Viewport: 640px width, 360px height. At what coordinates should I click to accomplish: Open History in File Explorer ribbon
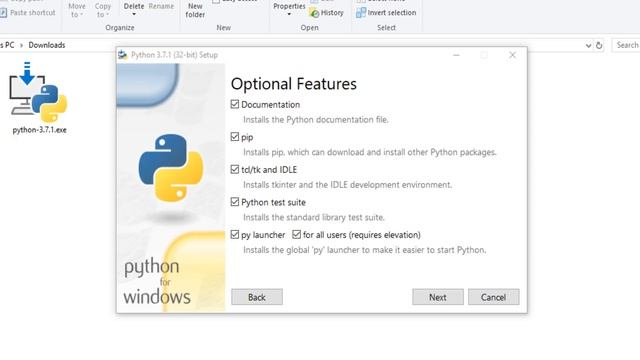click(327, 13)
